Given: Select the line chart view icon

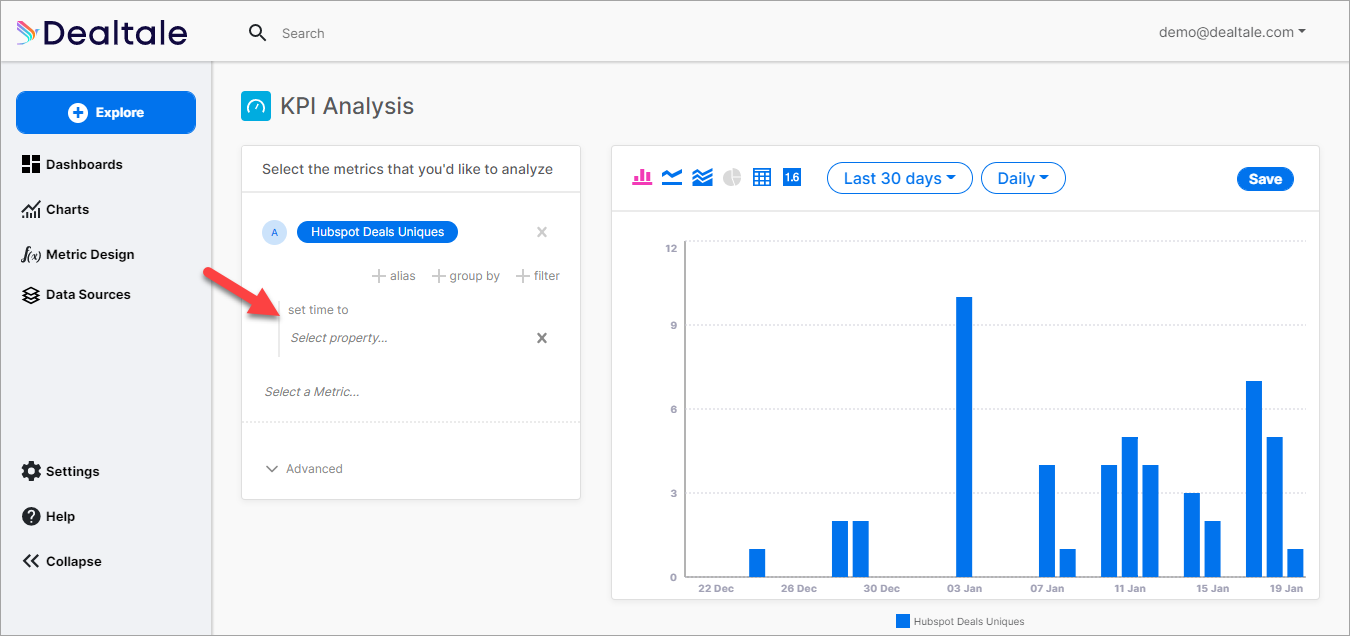Looking at the screenshot, I should point(672,177).
